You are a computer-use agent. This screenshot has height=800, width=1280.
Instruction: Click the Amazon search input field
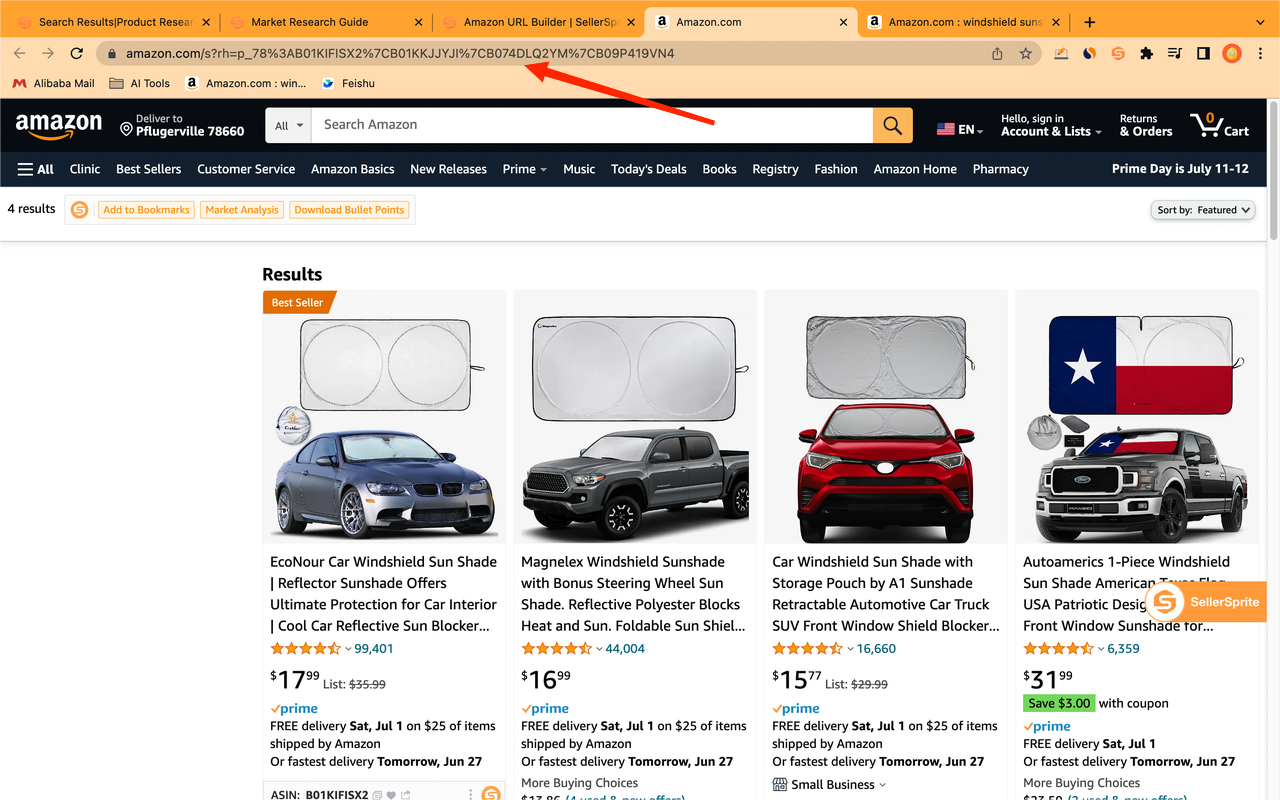point(592,125)
